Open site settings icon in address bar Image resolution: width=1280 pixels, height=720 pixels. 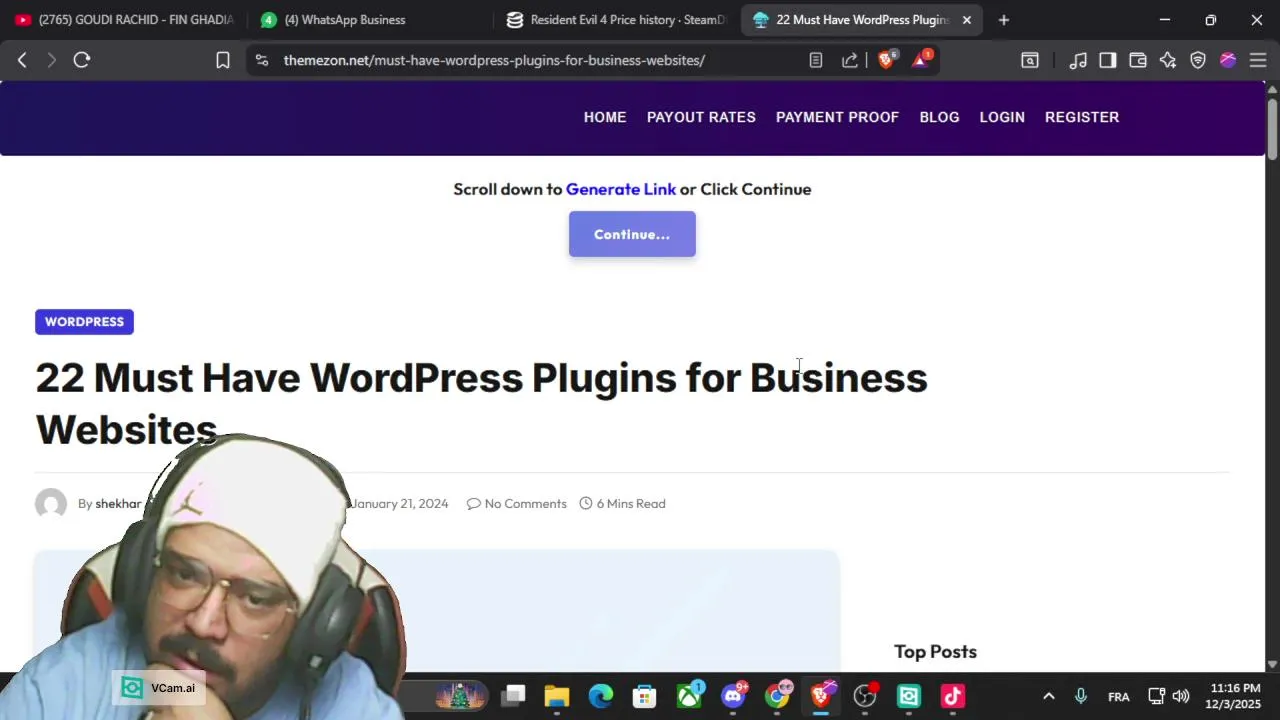click(x=262, y=60)
